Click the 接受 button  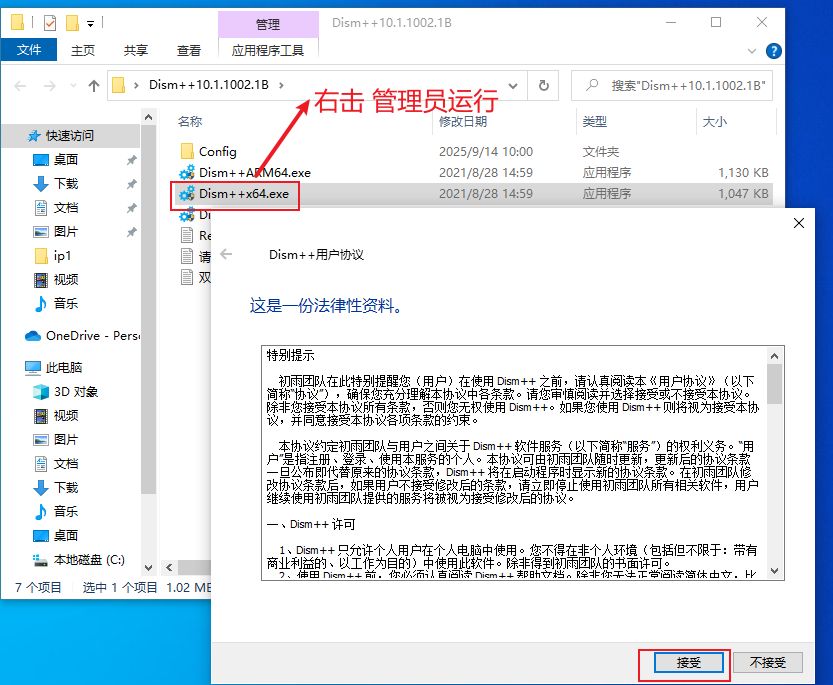point(688,662)
